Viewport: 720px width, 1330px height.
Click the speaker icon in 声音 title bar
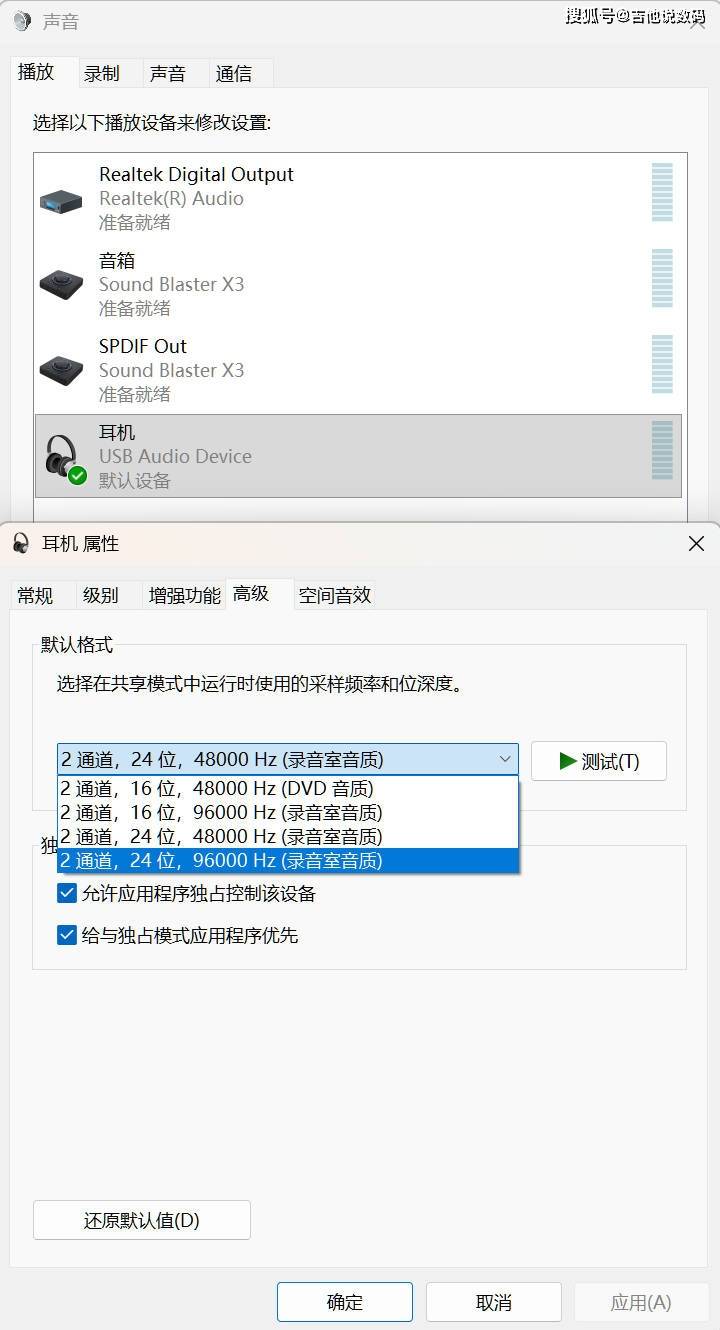coord(21,21)
